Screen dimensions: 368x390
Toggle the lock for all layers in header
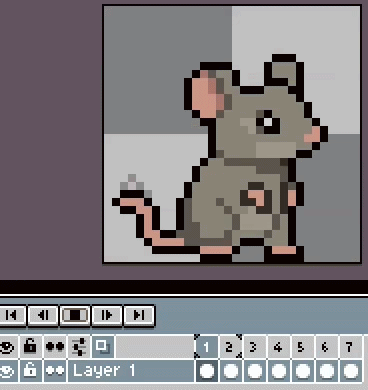(x=30, y=347)
